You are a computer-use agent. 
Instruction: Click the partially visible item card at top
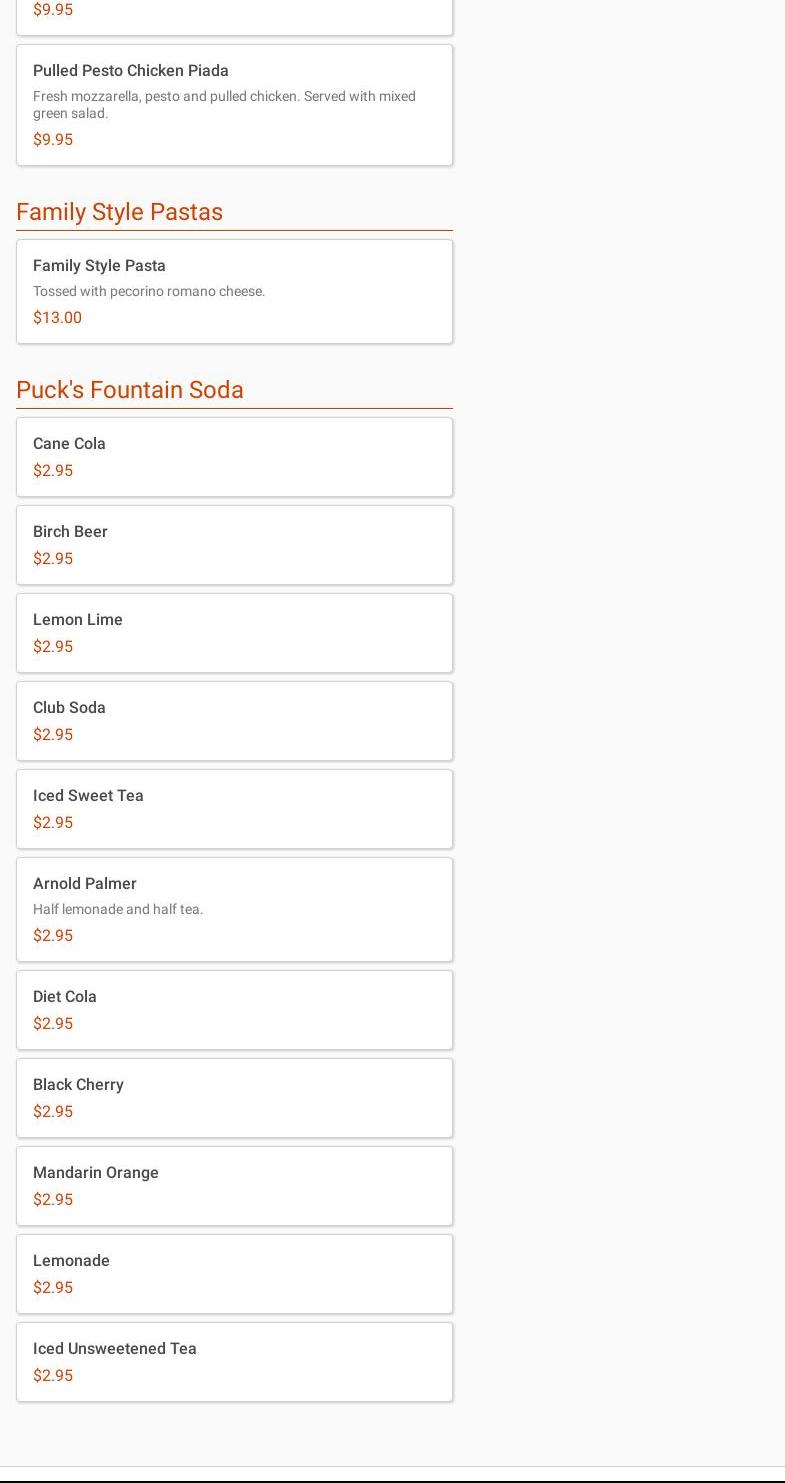tap(234, 15)
